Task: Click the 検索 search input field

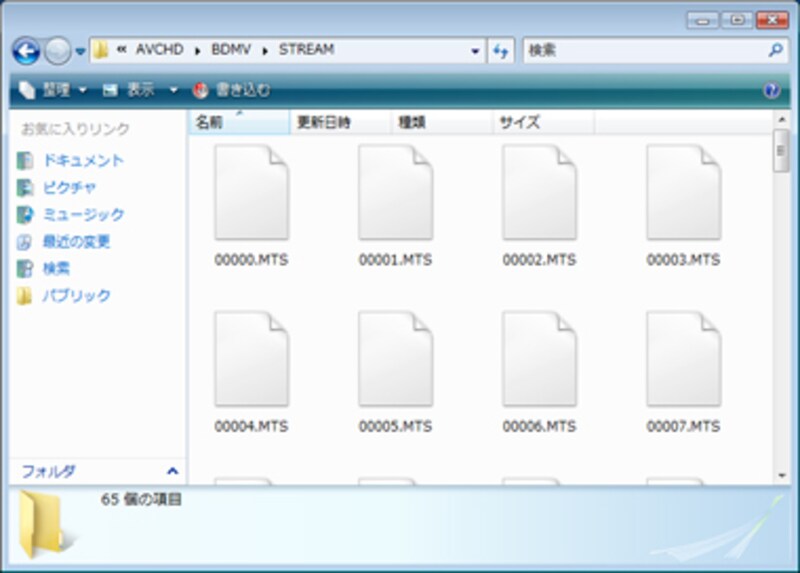Action: [640, 50]
